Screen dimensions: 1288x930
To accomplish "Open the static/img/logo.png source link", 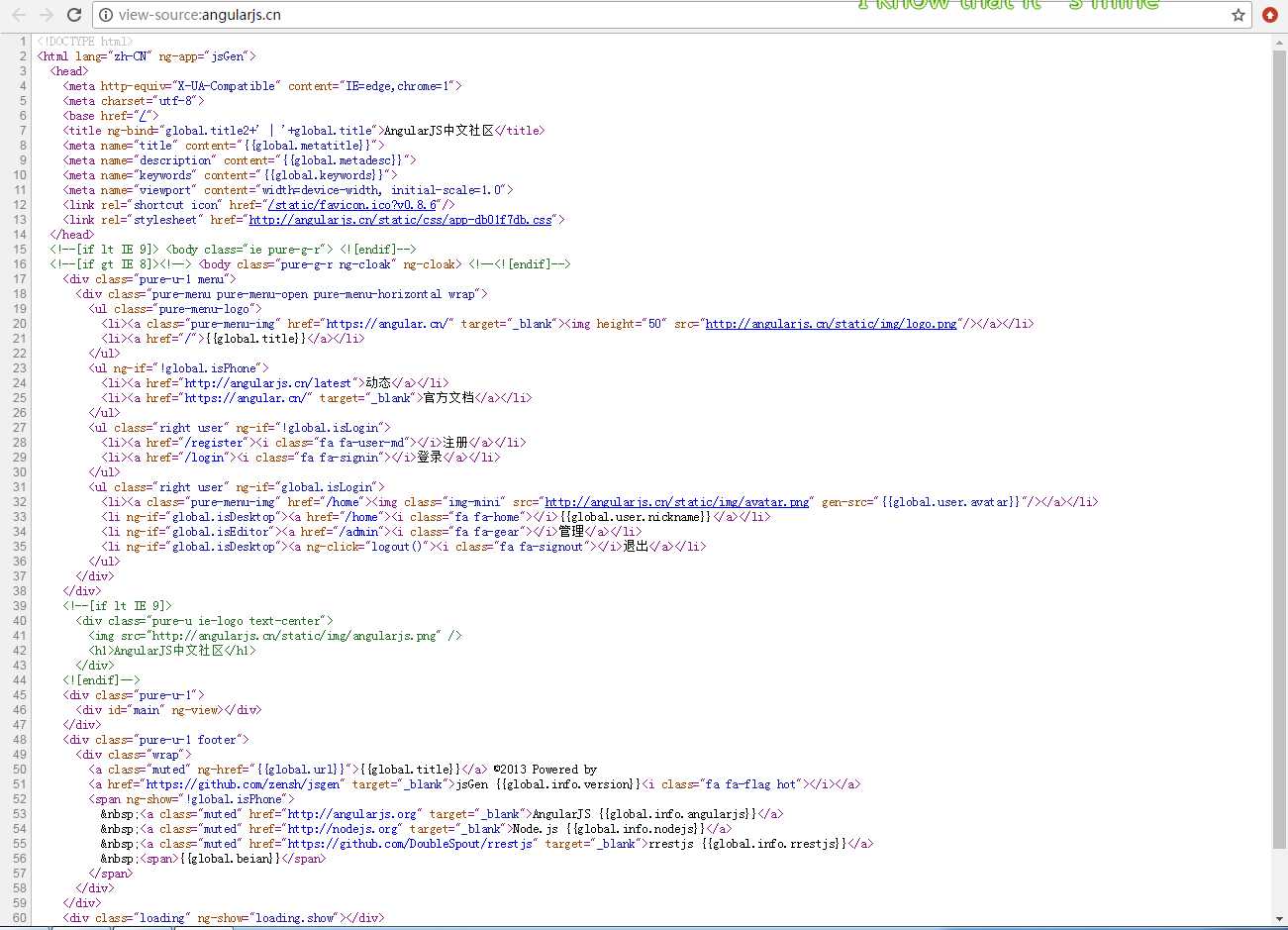I will coord(832,324).
